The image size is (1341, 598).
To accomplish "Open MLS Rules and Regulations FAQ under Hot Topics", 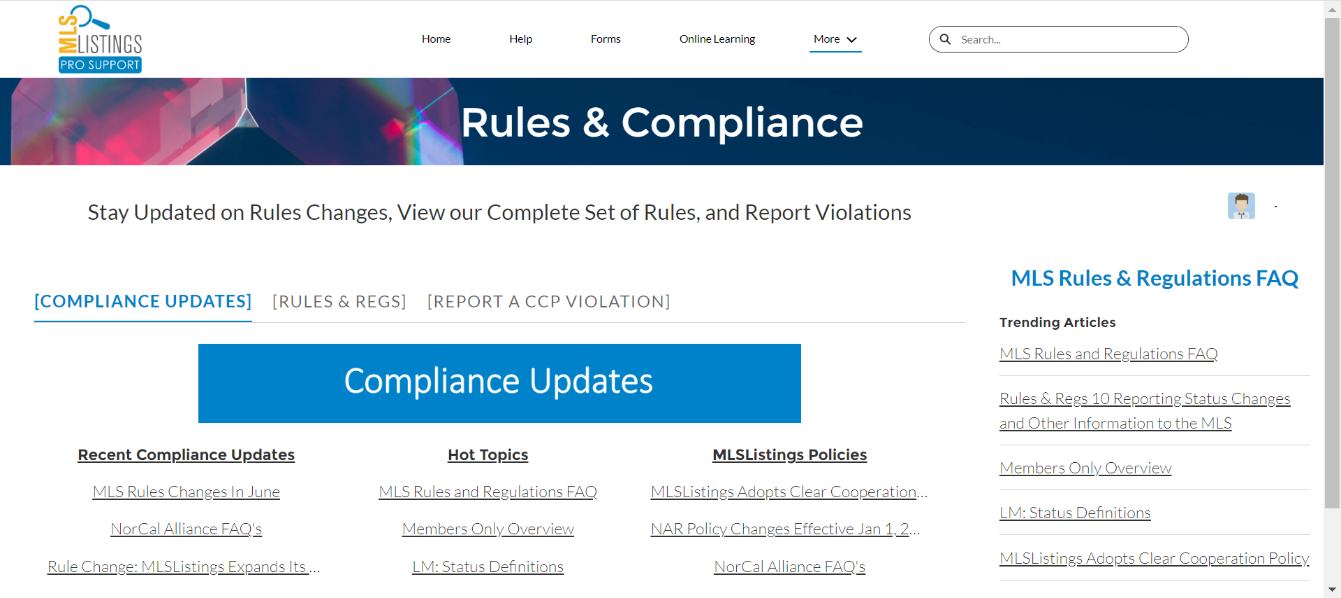I will pos(488,492).
